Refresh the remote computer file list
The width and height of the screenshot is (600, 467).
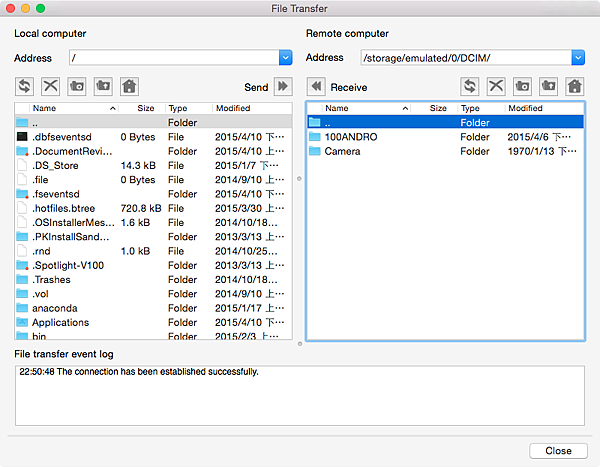[x=470, y=87]
